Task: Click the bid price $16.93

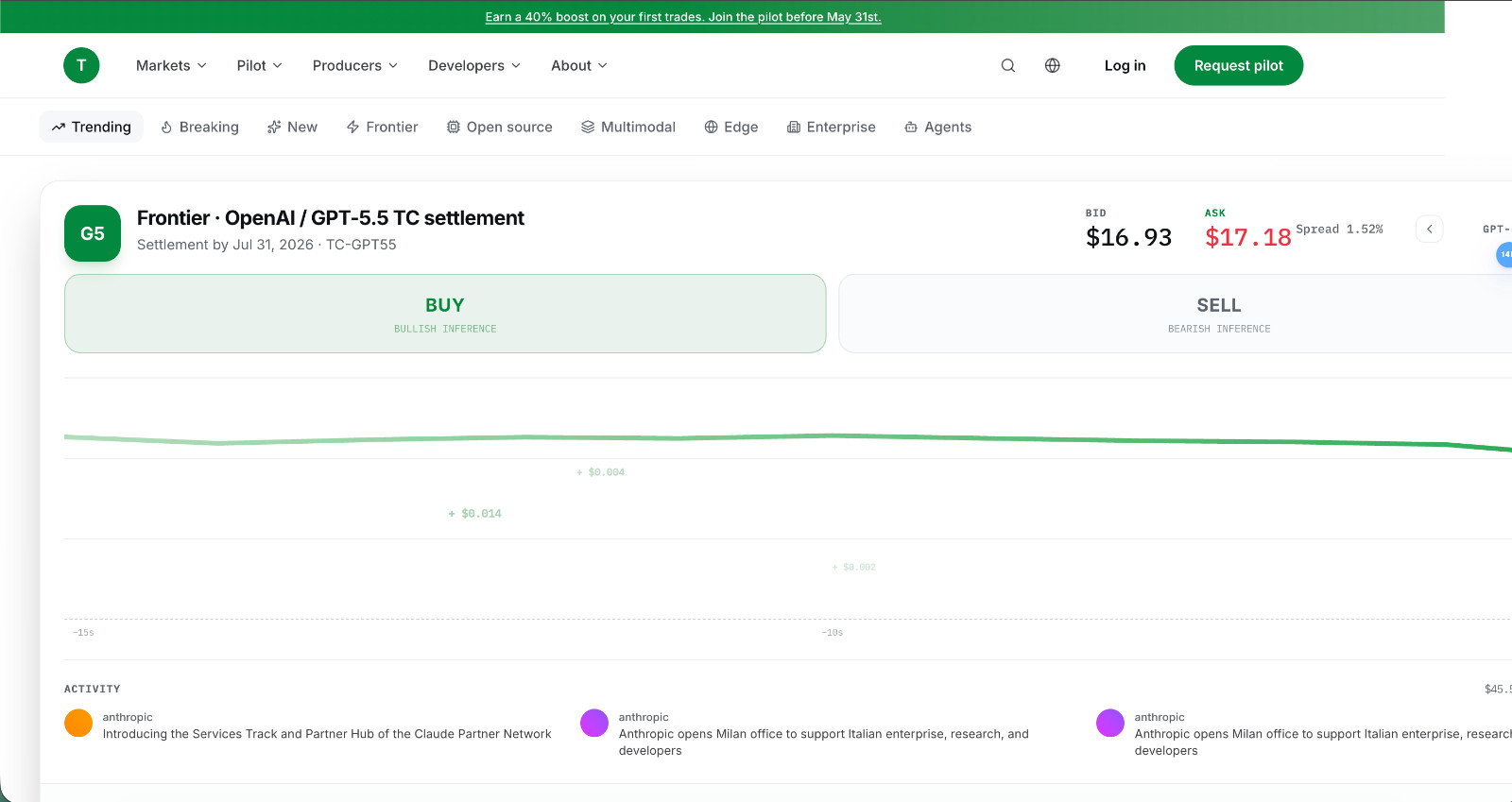Action: click(x=1129, y=237)
